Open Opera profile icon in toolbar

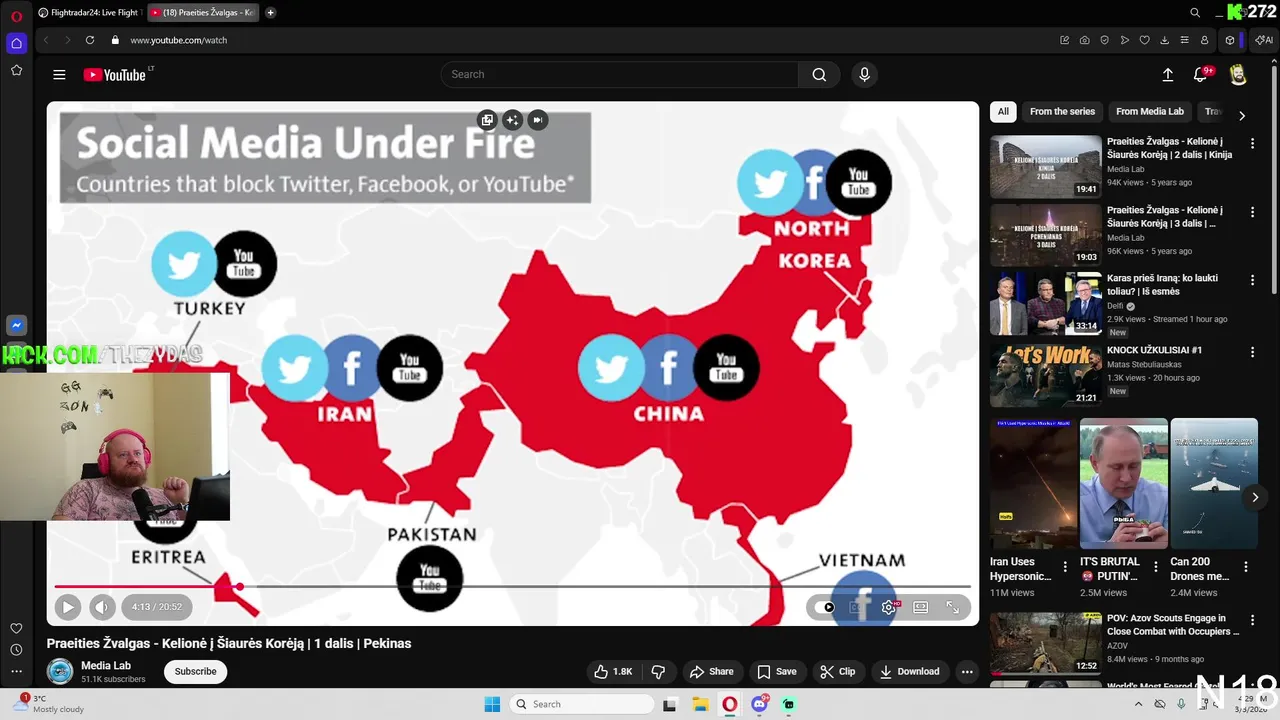1205,40
